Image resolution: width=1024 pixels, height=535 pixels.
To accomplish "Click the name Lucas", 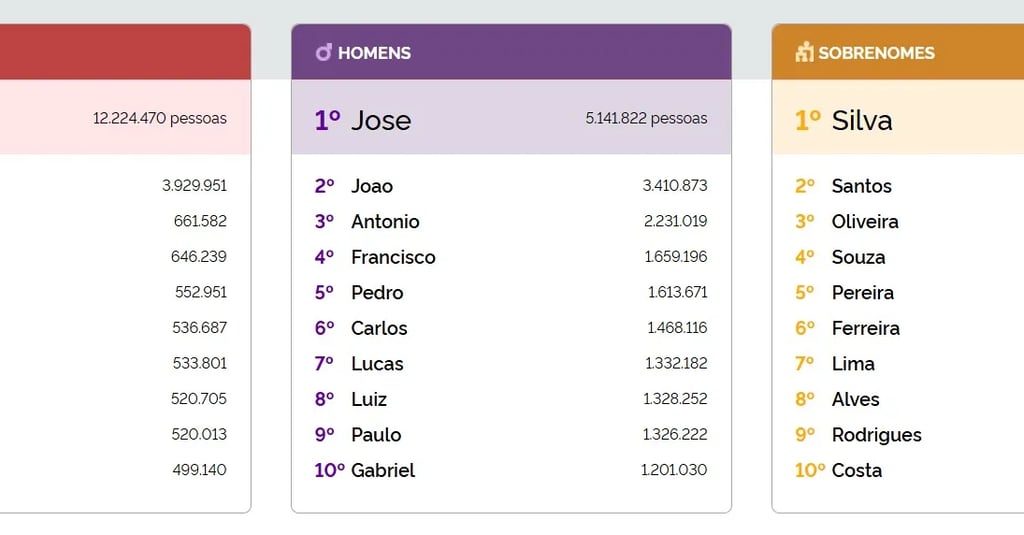I will 377,364.
